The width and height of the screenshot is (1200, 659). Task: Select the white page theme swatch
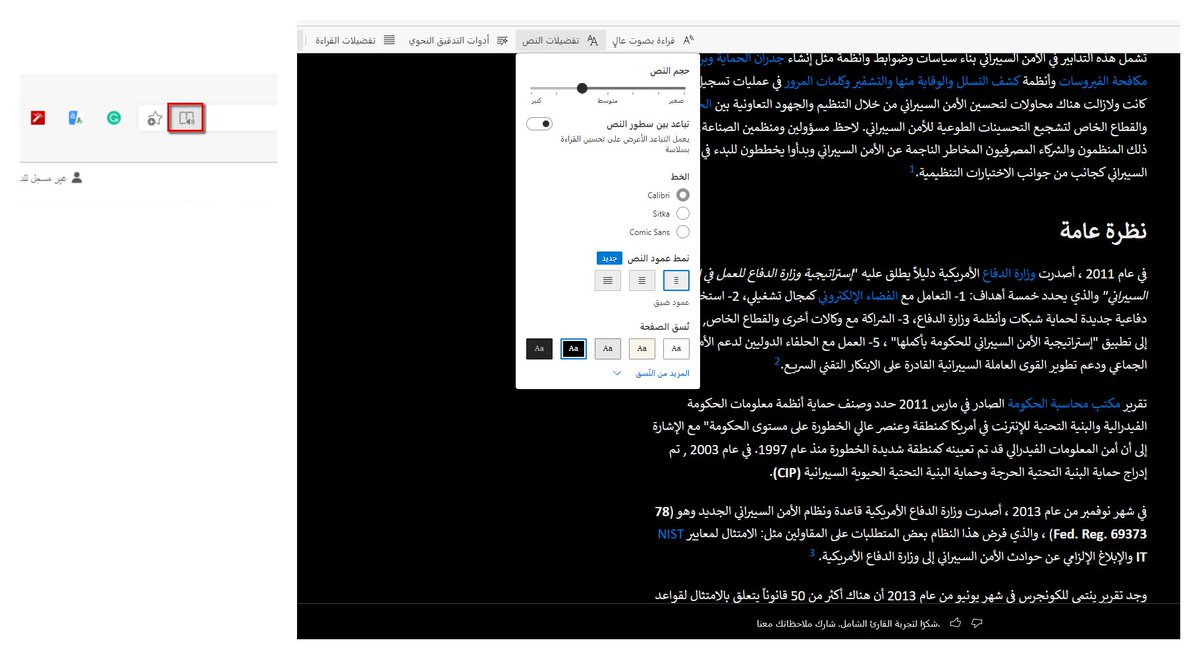(676, 348)
